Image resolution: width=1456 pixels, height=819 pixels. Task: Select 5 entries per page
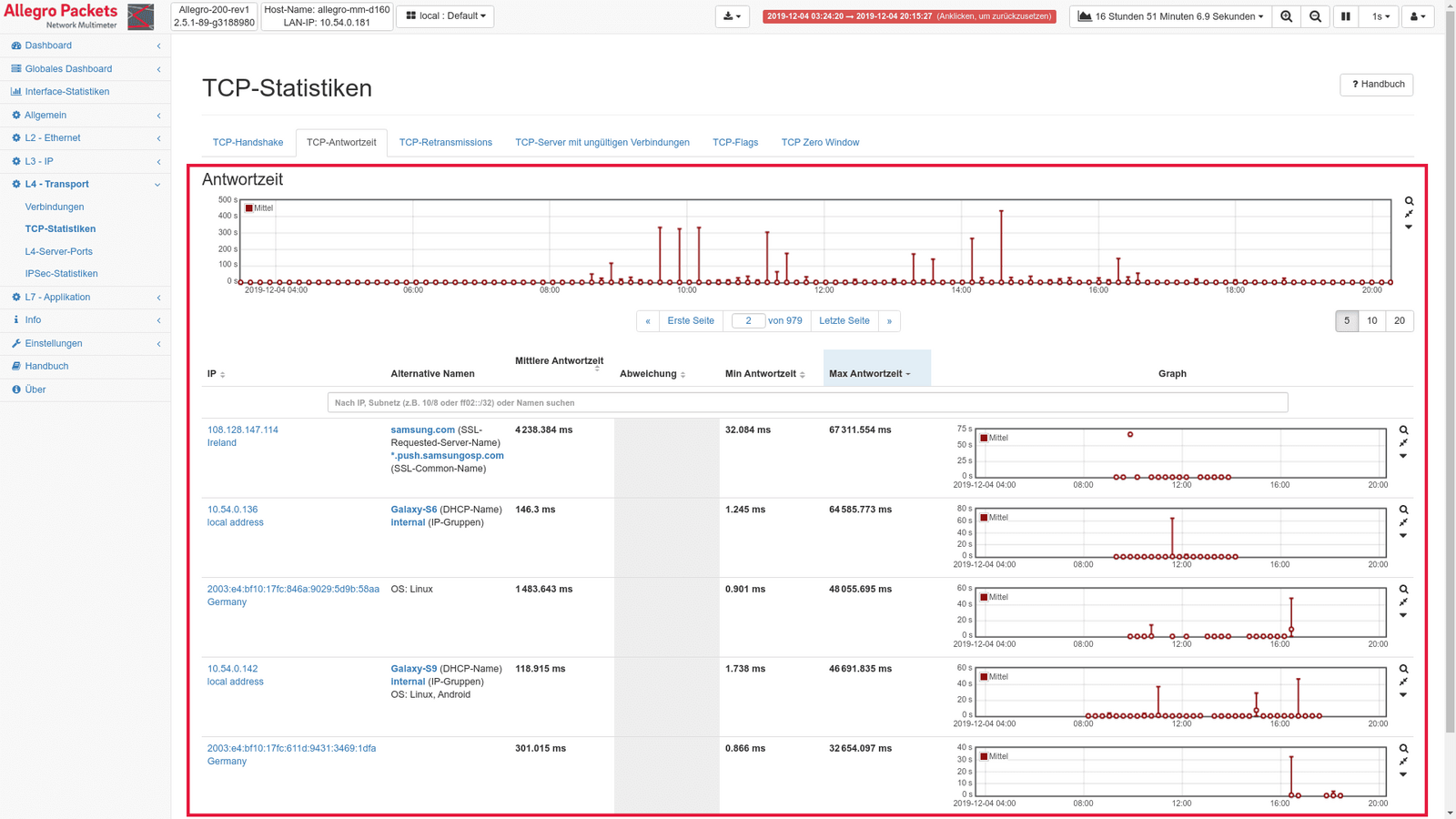(x=1347, y=320)
